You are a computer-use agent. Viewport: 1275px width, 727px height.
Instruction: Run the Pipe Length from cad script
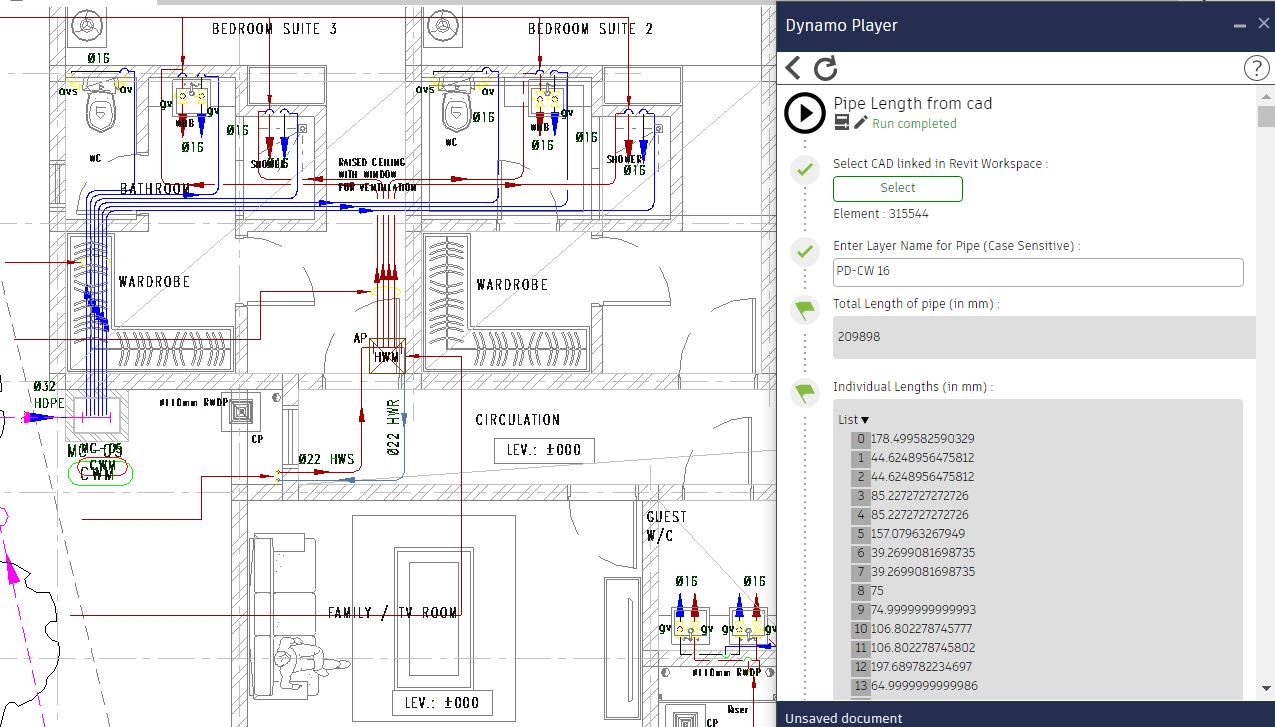pos(805,113)
